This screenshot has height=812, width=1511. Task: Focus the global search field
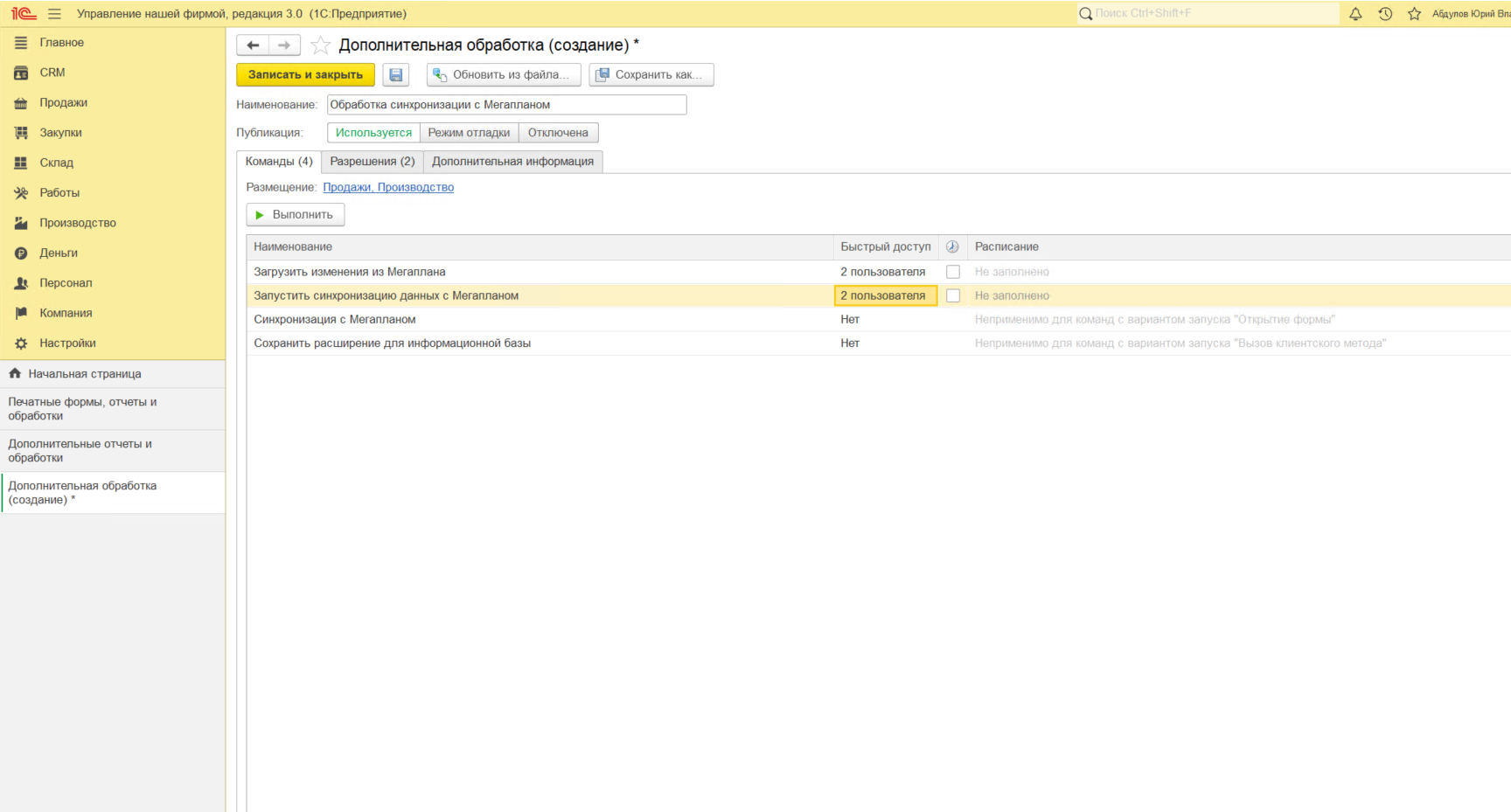[x=1208, y=14]
